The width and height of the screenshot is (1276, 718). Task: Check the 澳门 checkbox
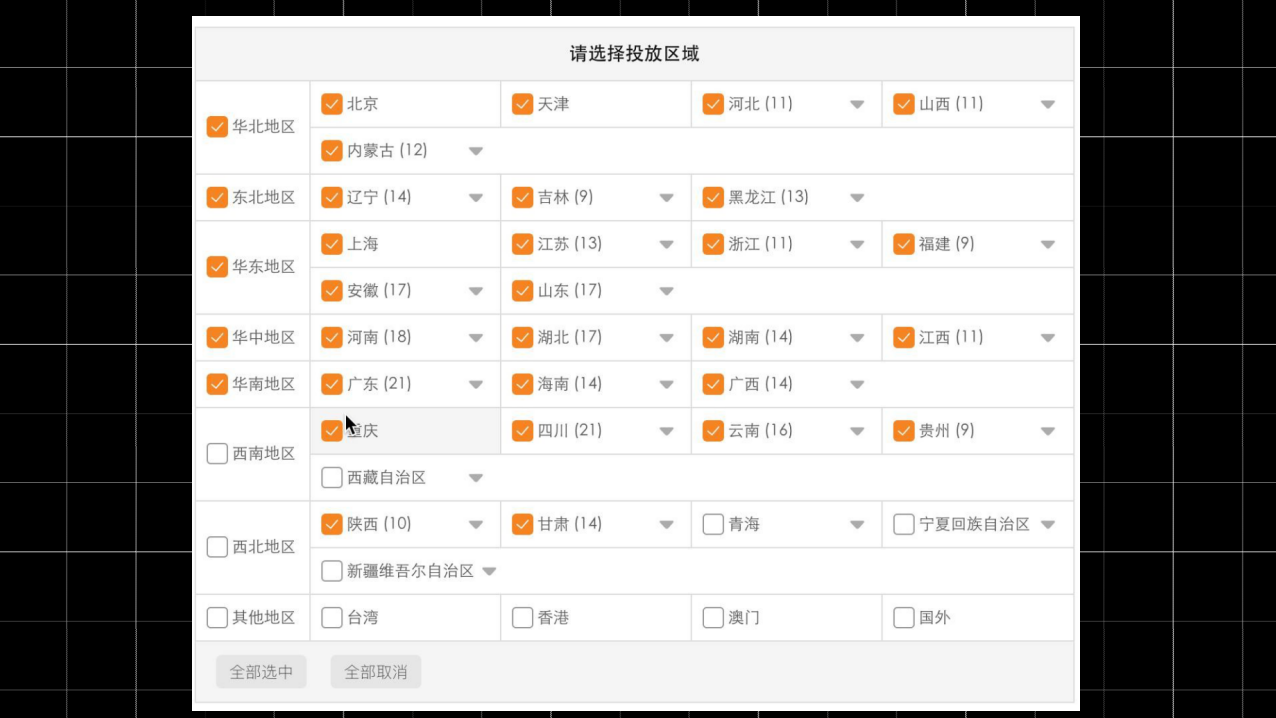(713, 618)
